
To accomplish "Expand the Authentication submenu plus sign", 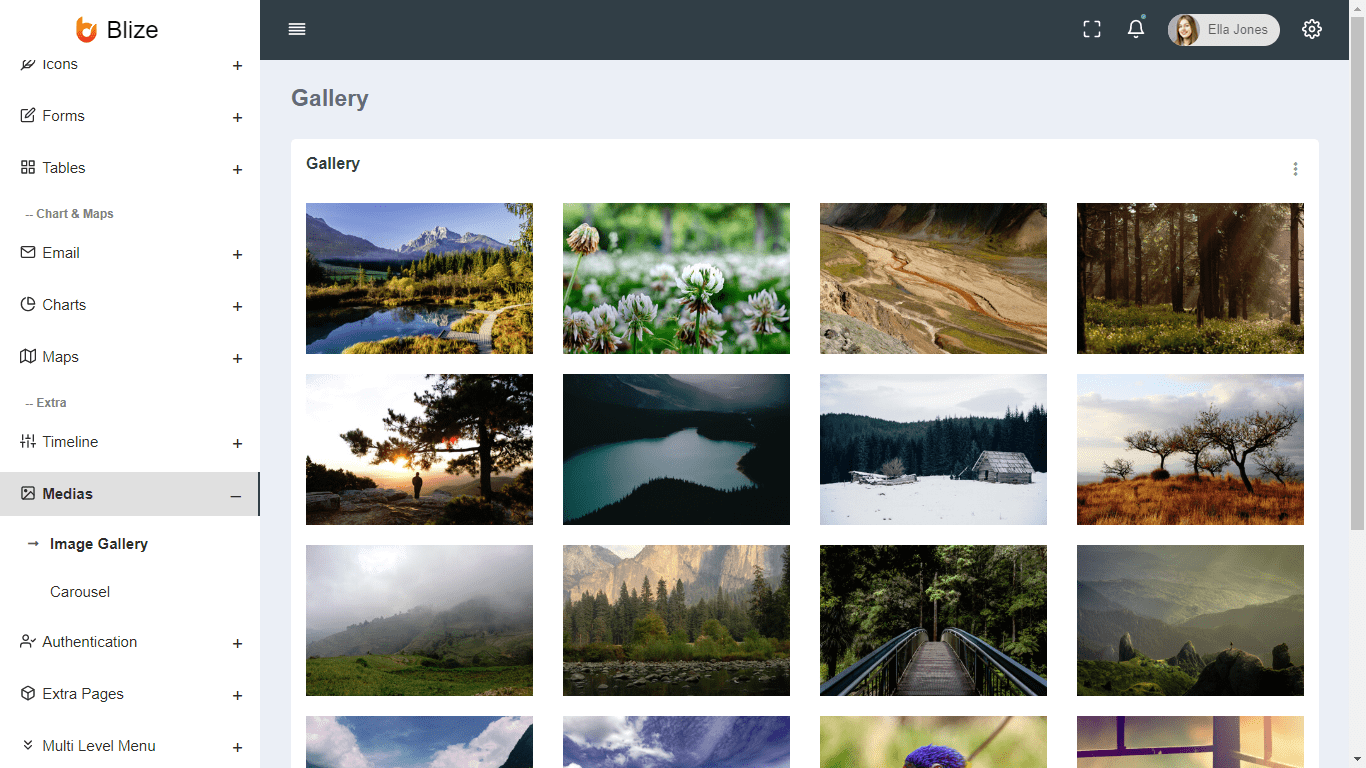I will [x=237, y=644].
